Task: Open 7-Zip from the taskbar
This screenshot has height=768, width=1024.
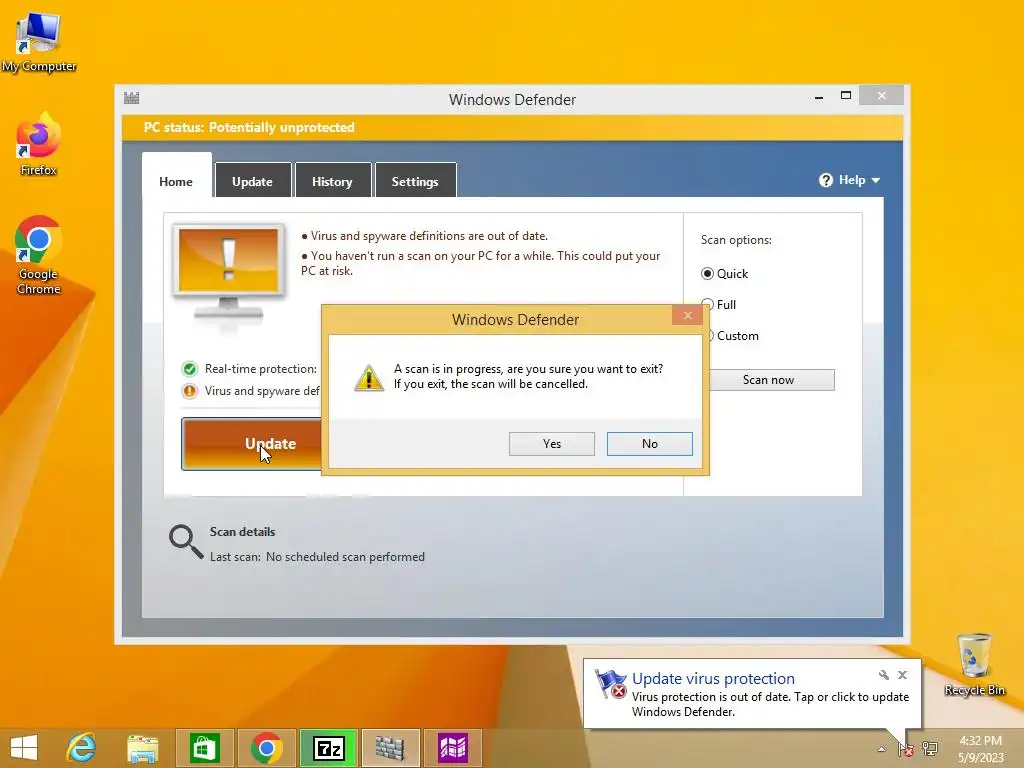Action: click(x=328, y=748)
